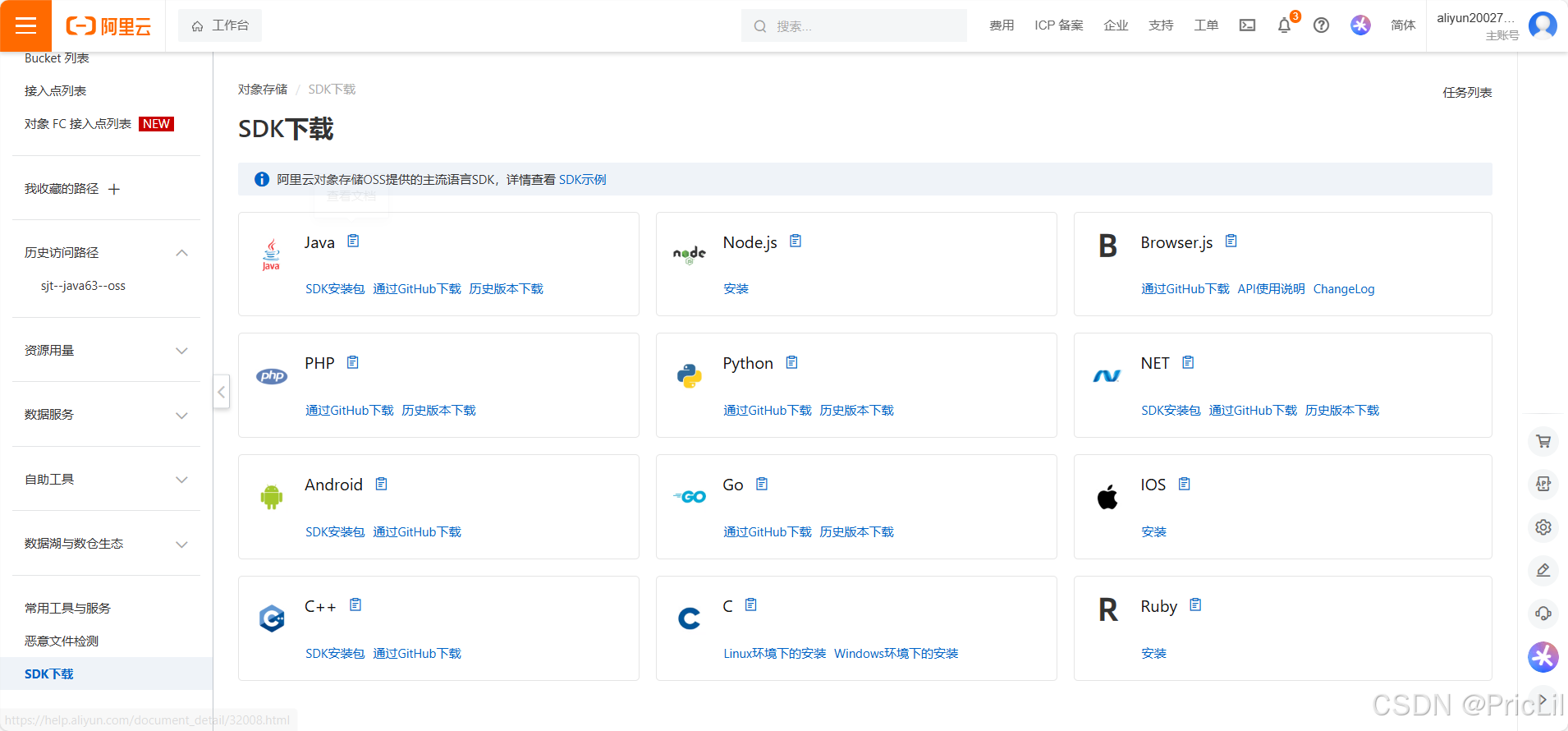The width and height of the screenshot is (1568, 731).
Task: Expand the 数据湖与数仓生态 section
Action: (x=182, y=545)
